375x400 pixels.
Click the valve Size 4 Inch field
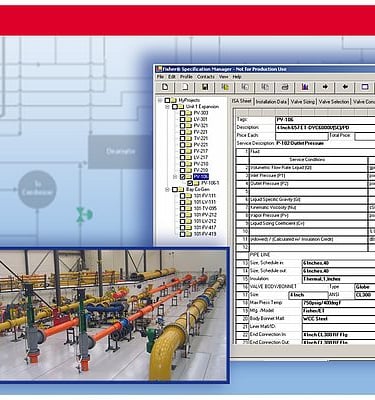pos(308,295)
